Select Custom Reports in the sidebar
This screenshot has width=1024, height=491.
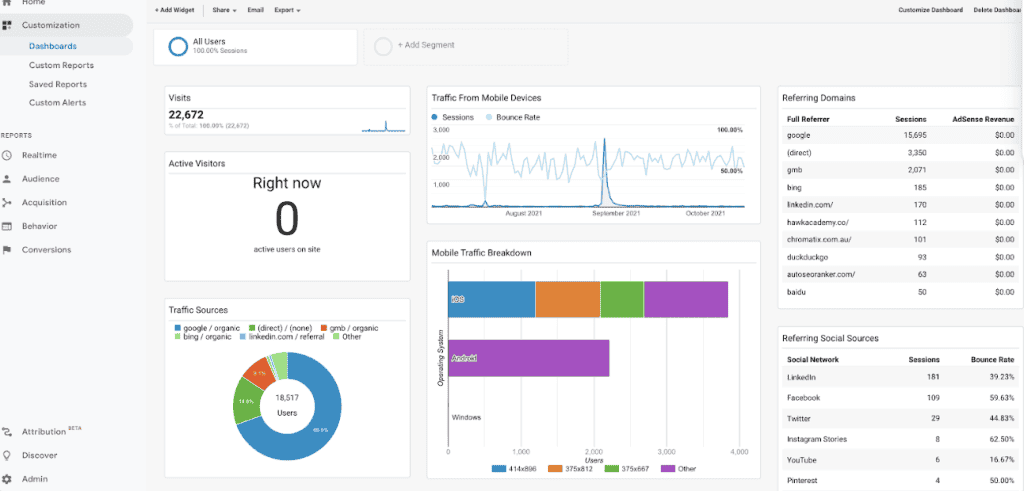click(61, 65)
